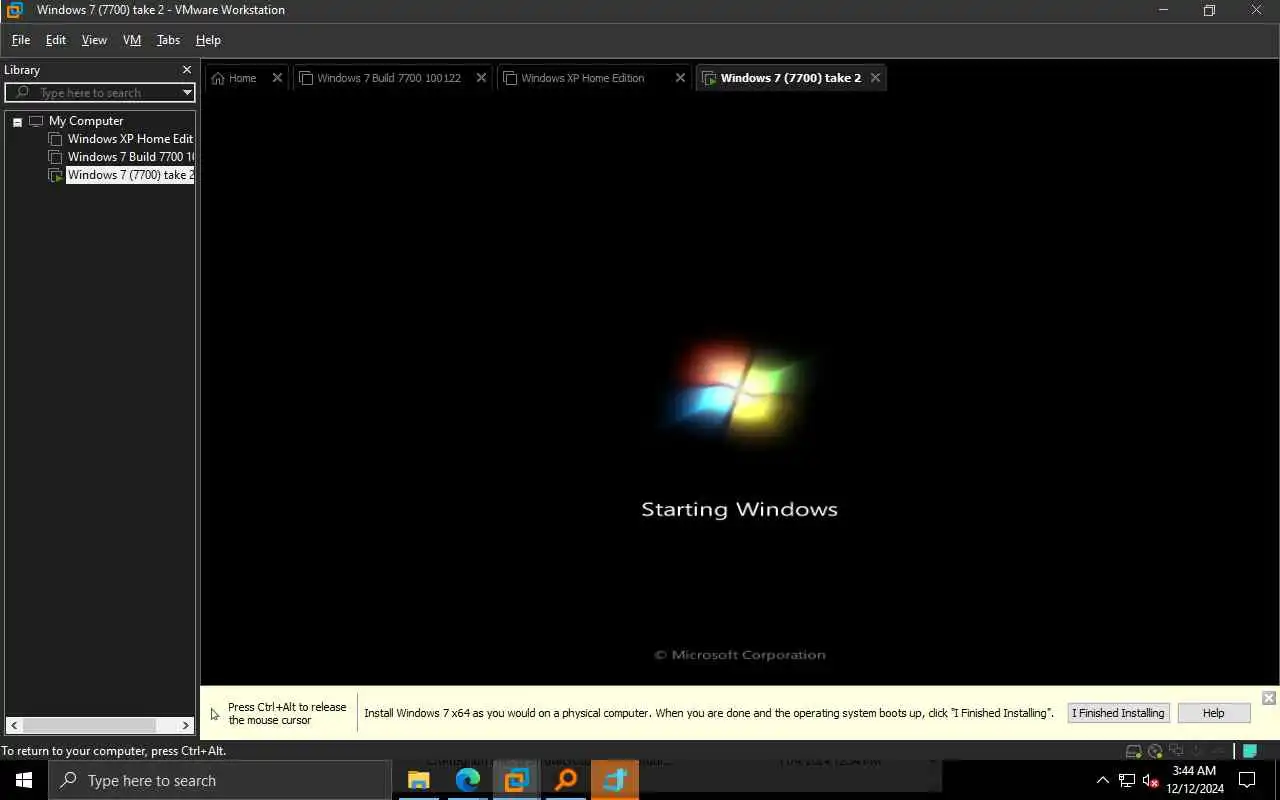Close the Windows 7 (7700) take 2 tab
Image resolution: width=1280 pixels, height=800 pixels.
click(875, 78)
